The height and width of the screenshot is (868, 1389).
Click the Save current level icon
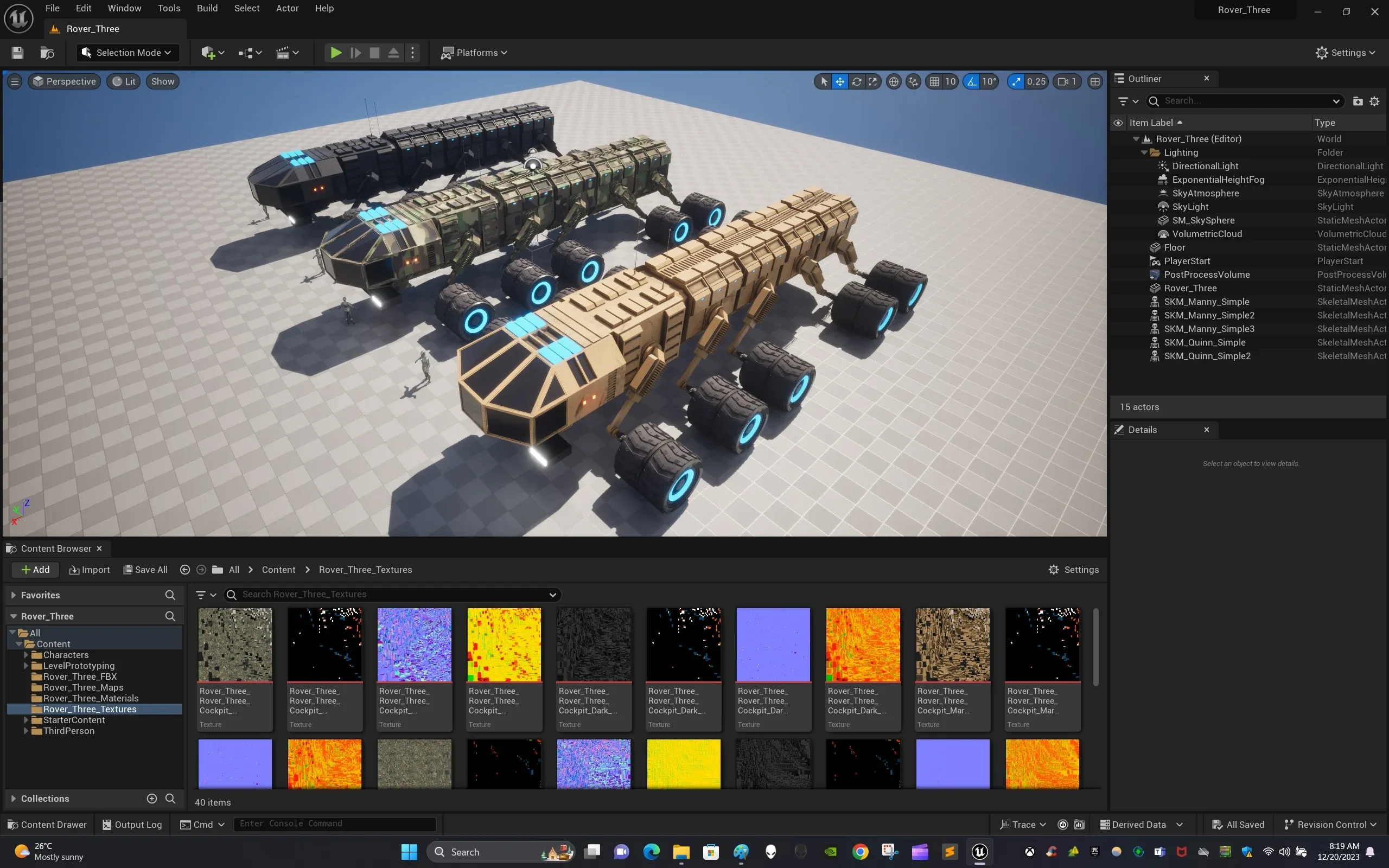click(x=18, y=53)
